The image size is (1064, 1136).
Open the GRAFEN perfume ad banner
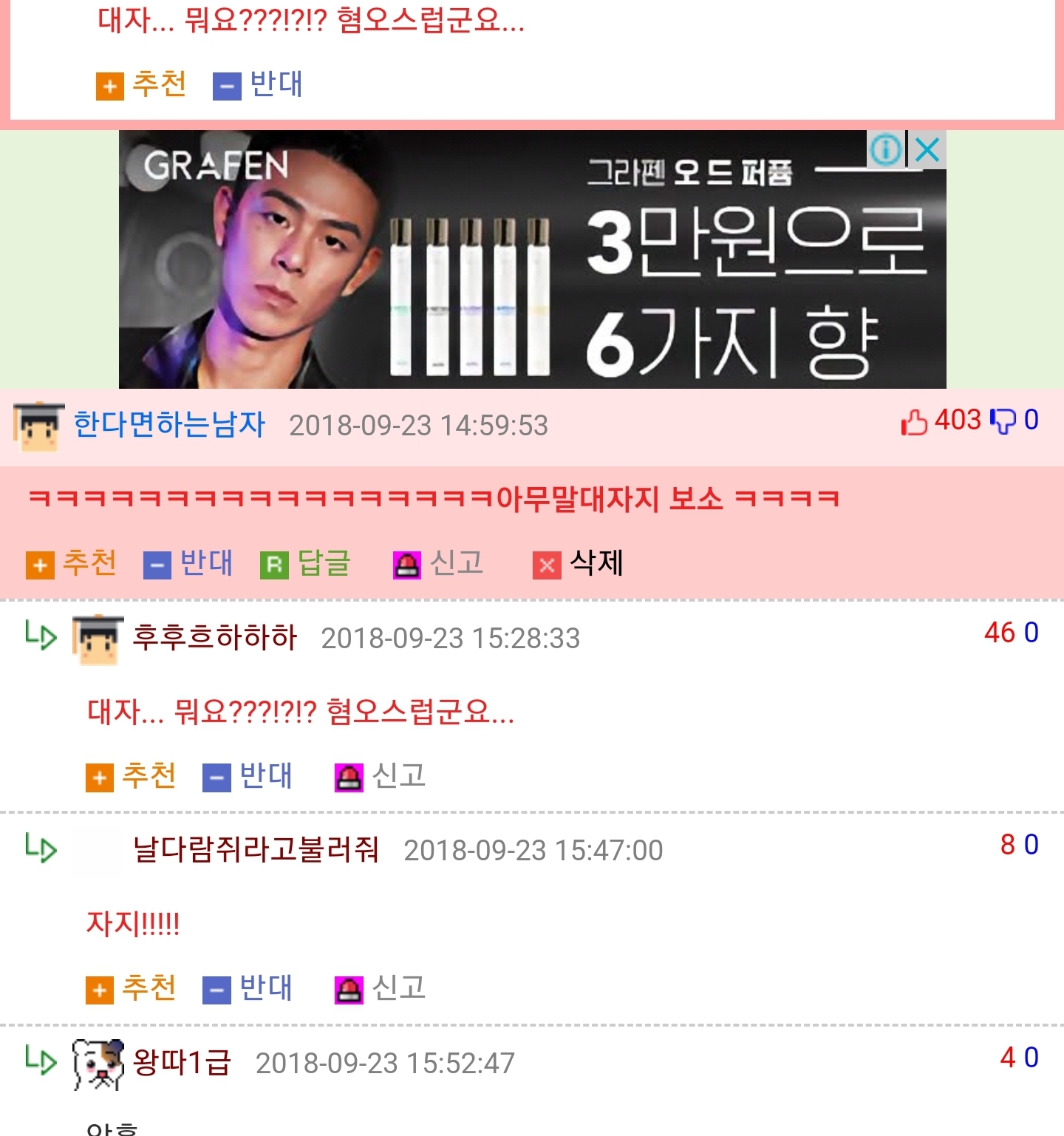pyautogui.click(x=532, y=259)
